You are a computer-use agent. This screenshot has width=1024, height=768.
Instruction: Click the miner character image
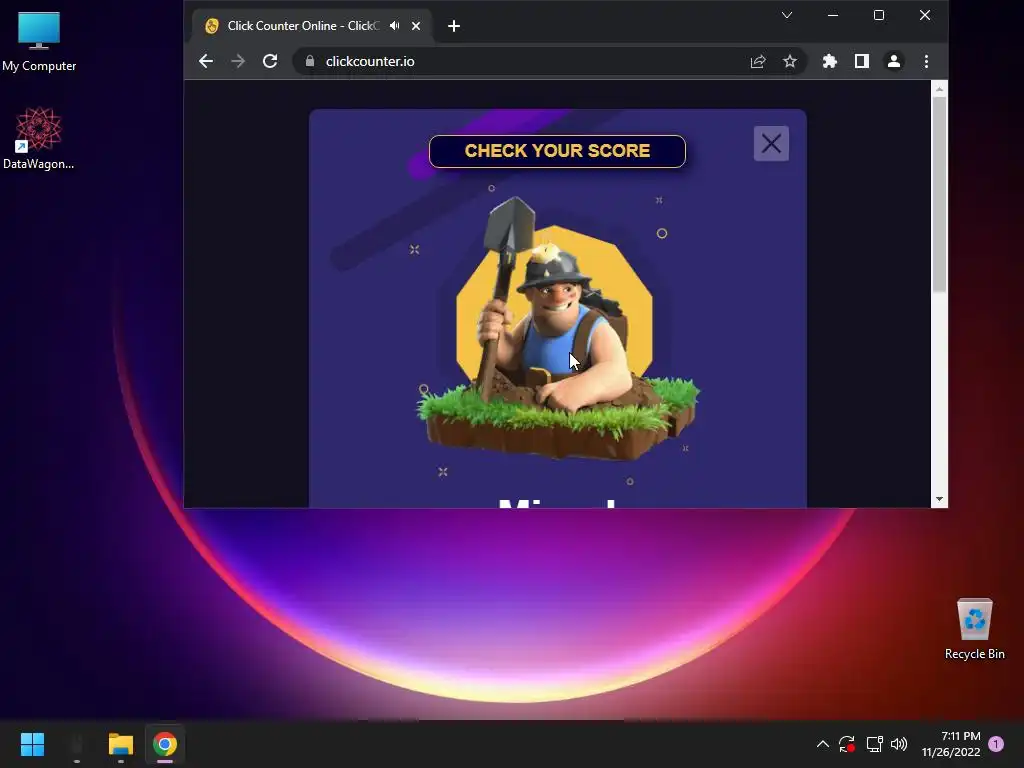coord(557,328)
